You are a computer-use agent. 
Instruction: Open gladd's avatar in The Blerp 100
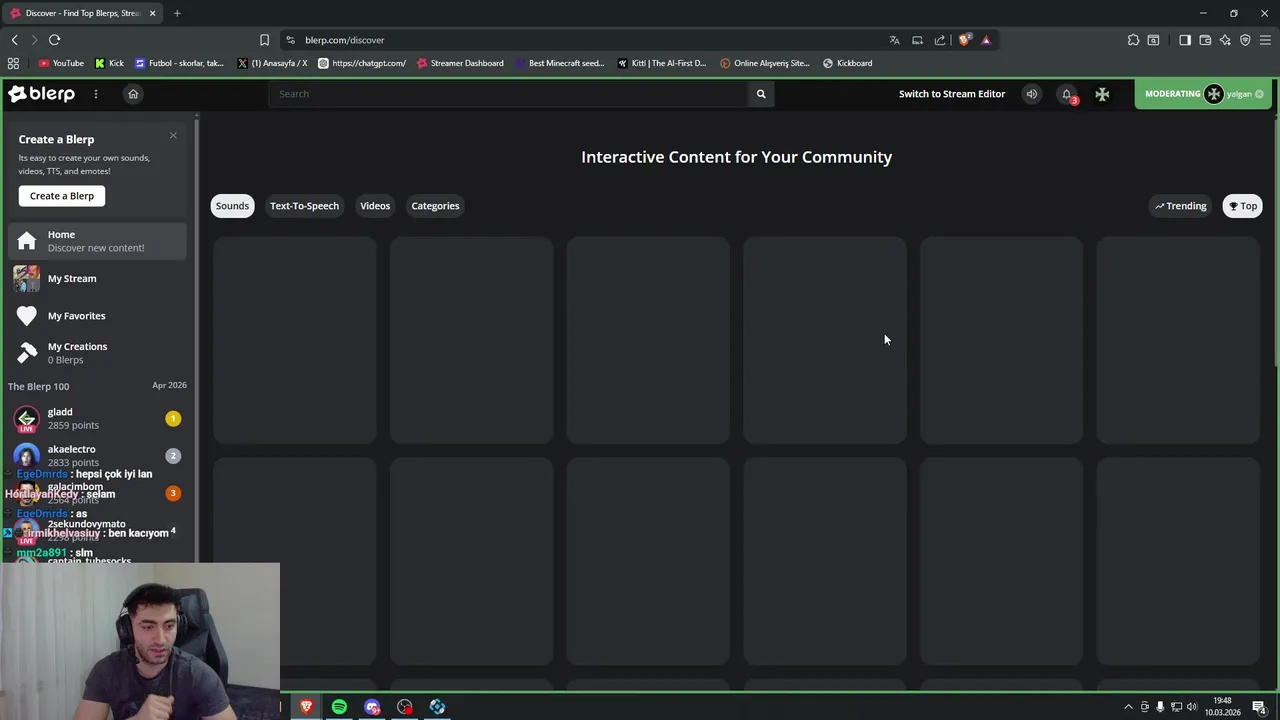(x=27, y=418)
